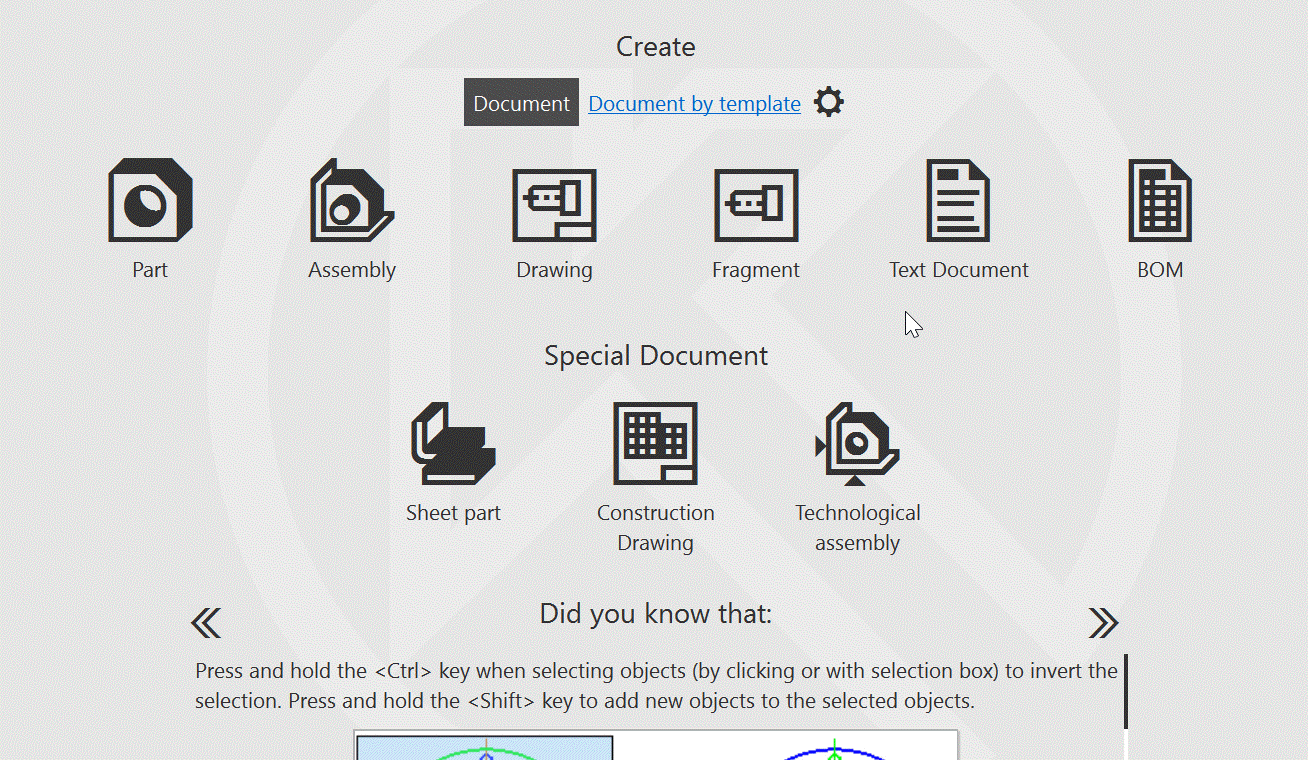This screenshot has height=760, width=1308.
Task: Click the Technological assembly icon
Action: point(857,444)
